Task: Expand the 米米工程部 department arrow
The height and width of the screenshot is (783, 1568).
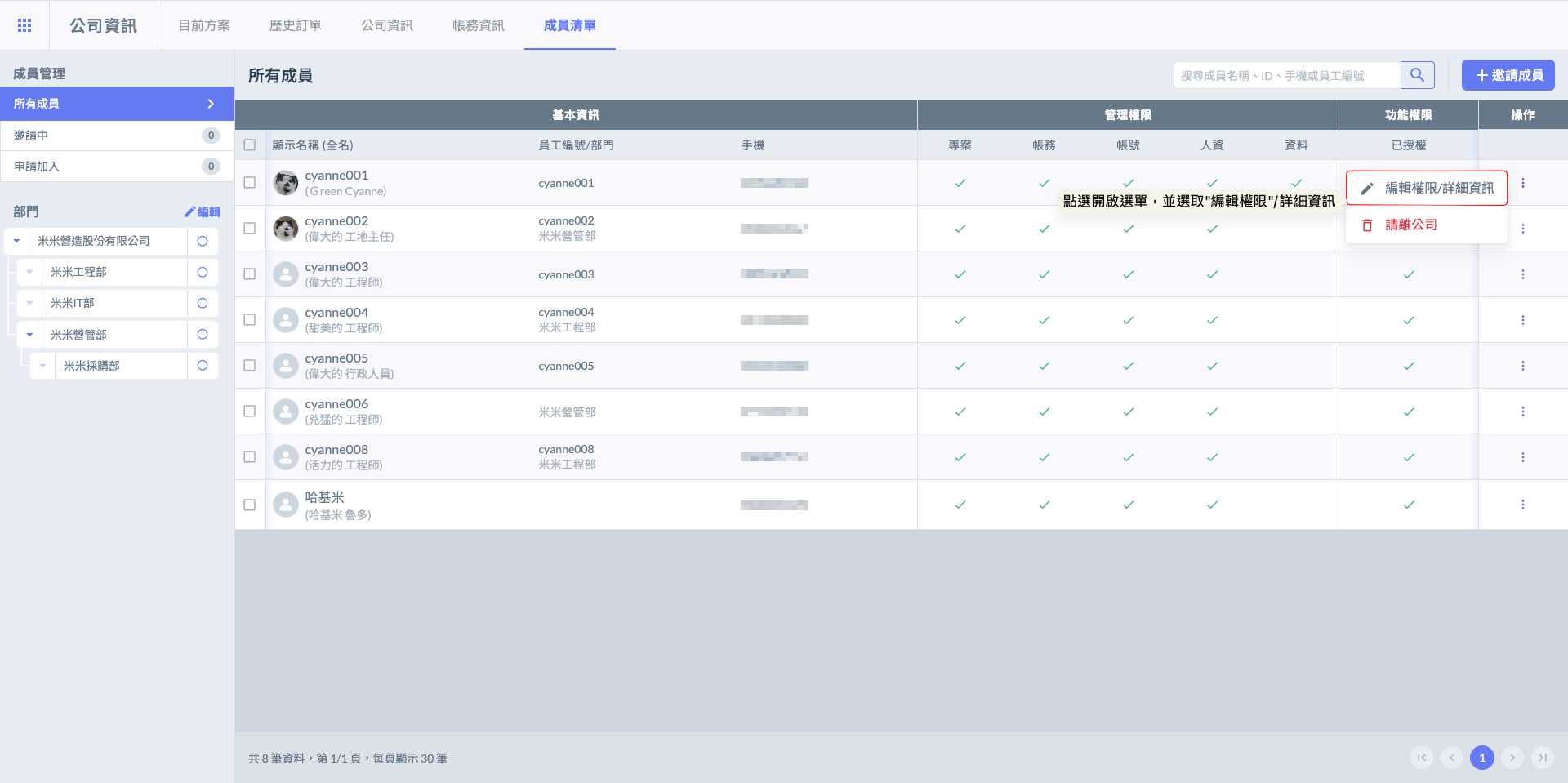Action: 29,272
